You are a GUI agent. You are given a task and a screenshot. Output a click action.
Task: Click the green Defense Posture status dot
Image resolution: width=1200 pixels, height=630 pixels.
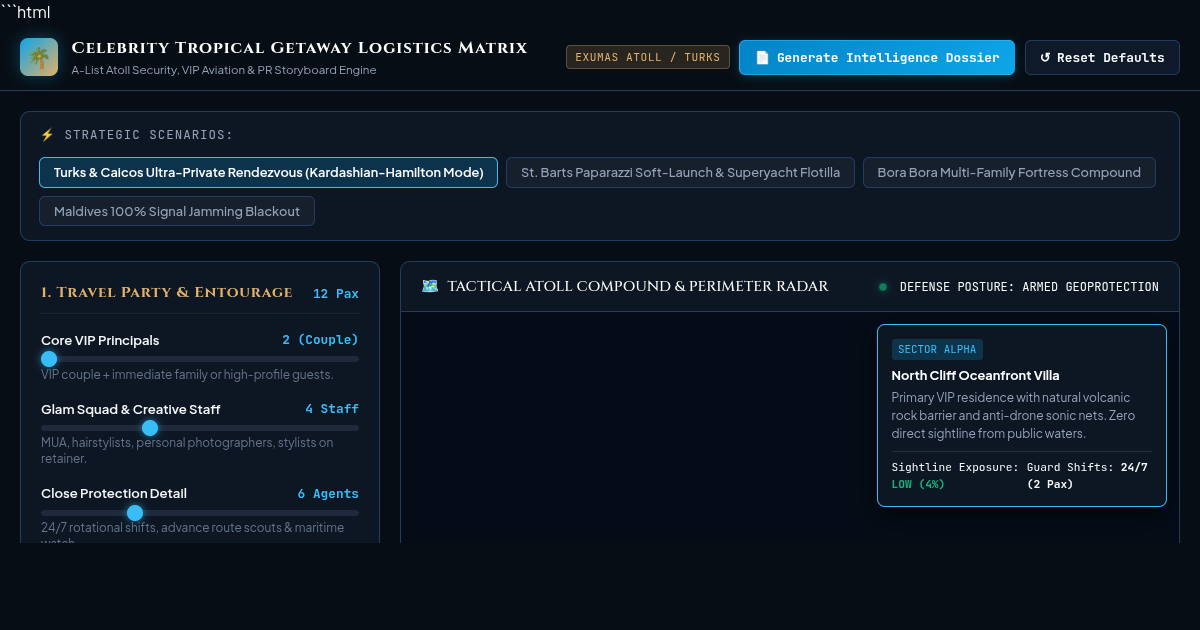click(883, 287)
